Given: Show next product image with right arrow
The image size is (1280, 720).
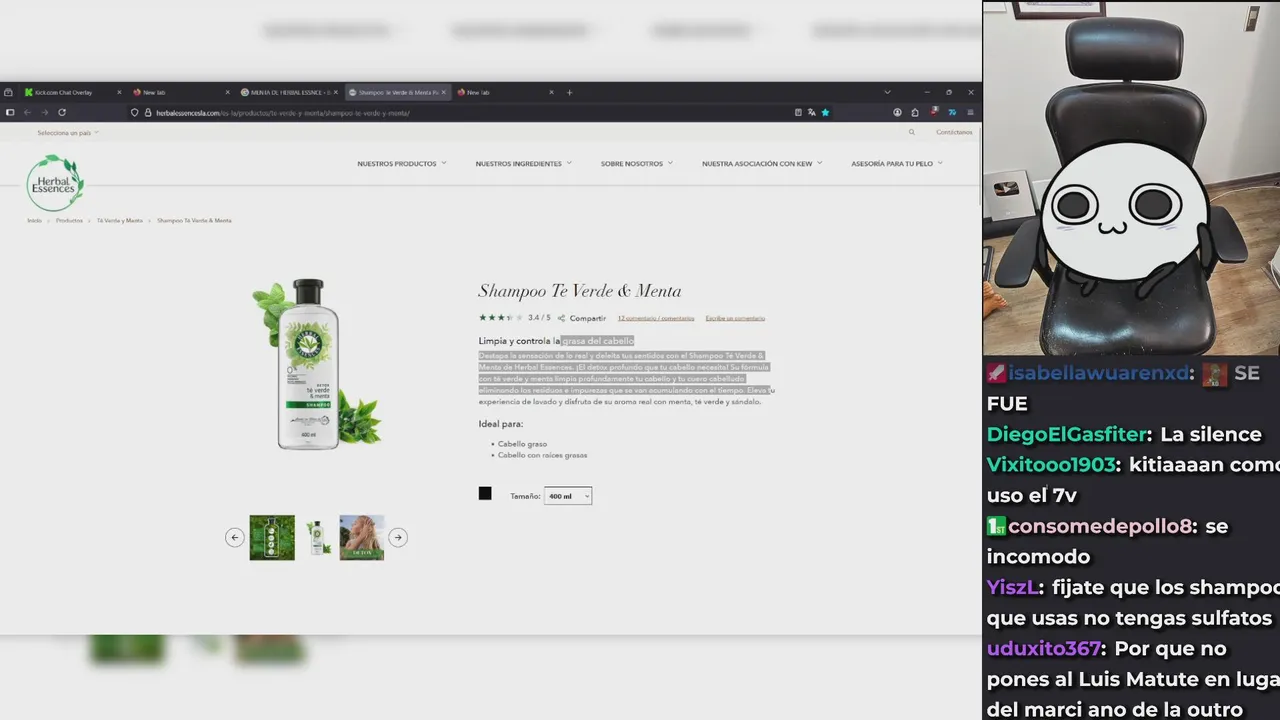Looking at the screenshot, I should coord(398,537).
